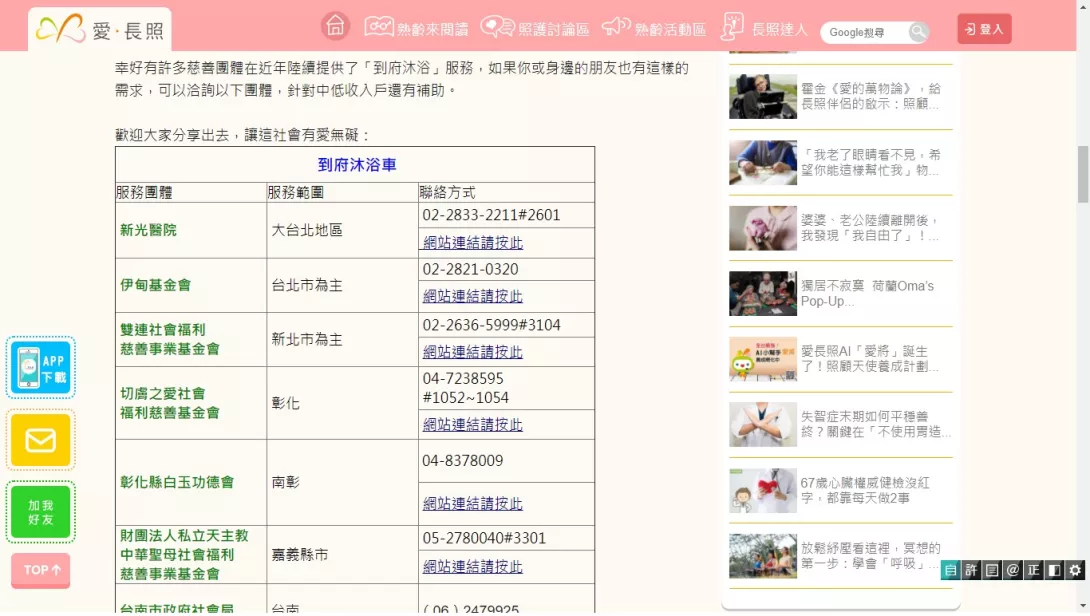
Task: Click the 到府沐浴車 table title
Action: 357,165
